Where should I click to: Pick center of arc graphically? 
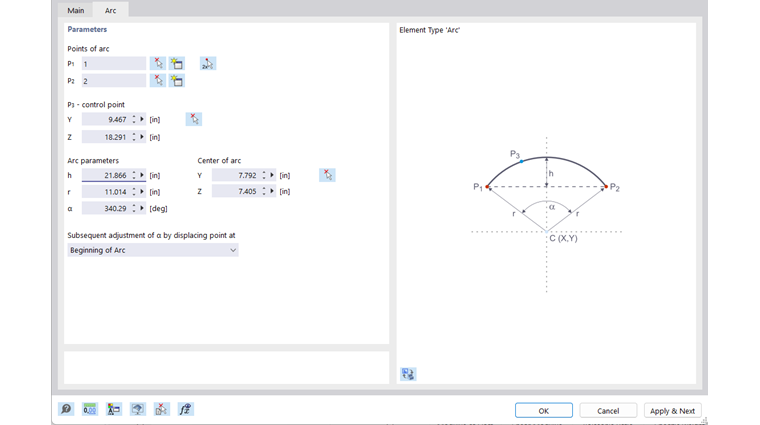point(328,175)
